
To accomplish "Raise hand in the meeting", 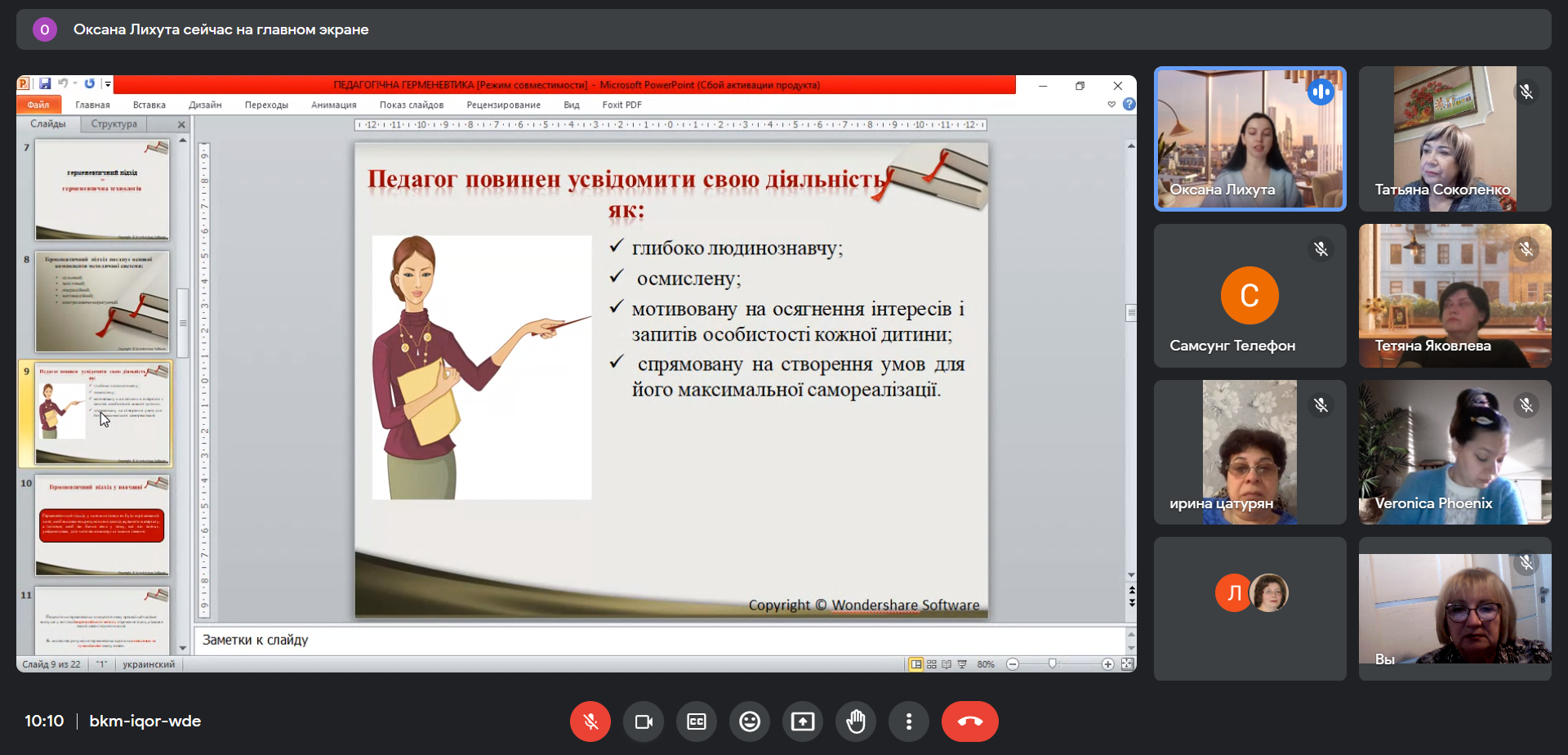I will [x=856, y=721].
